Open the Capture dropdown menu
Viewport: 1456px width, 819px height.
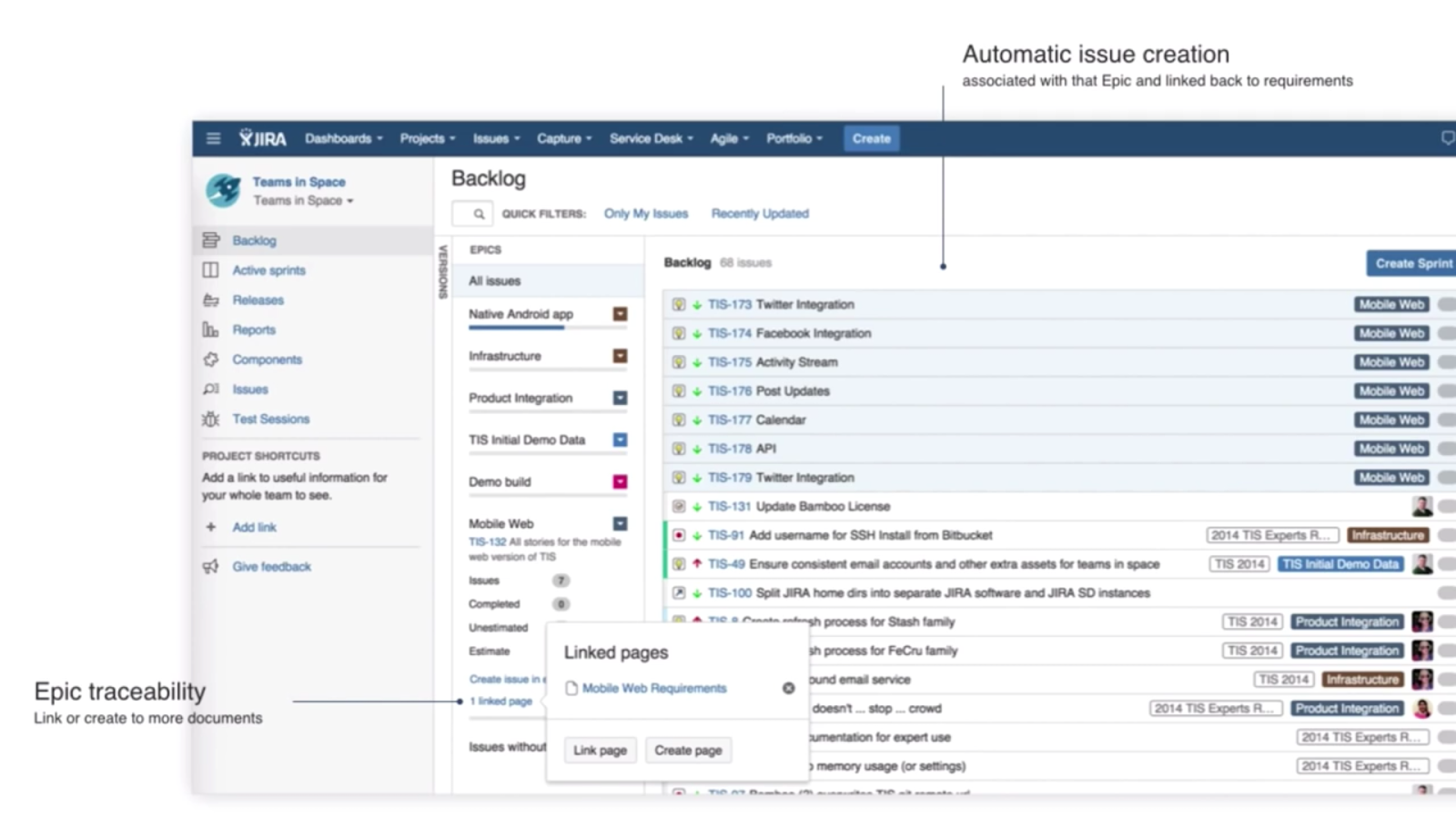click(564, 138)
